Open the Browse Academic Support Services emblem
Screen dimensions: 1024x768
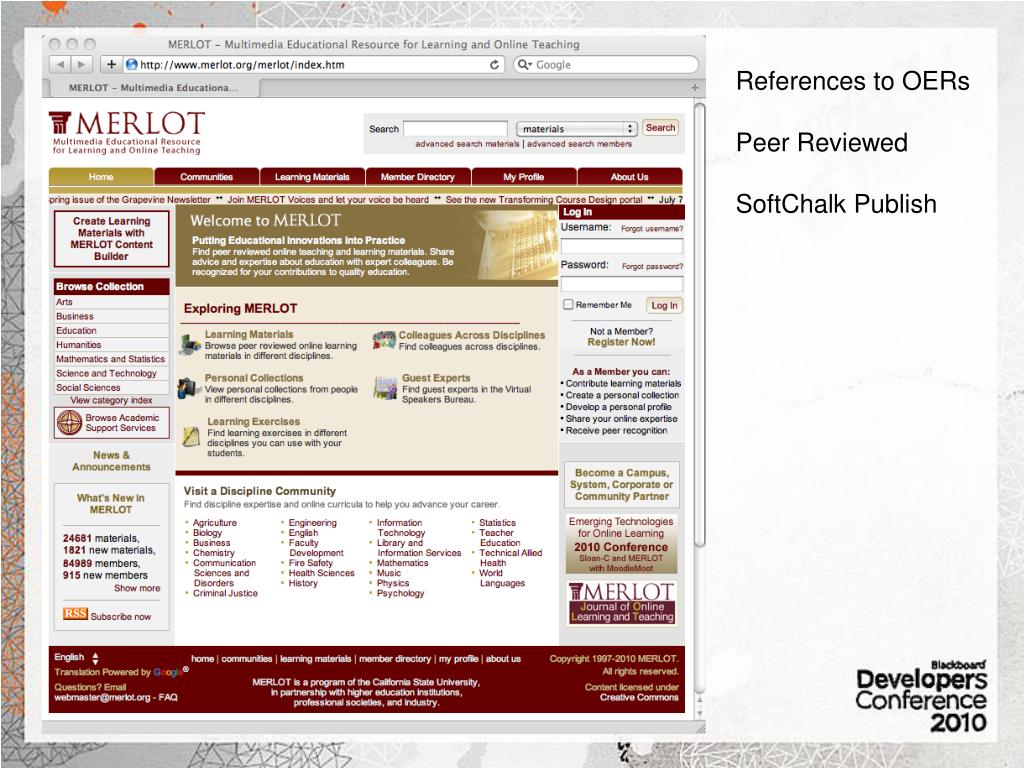[69, 423]
